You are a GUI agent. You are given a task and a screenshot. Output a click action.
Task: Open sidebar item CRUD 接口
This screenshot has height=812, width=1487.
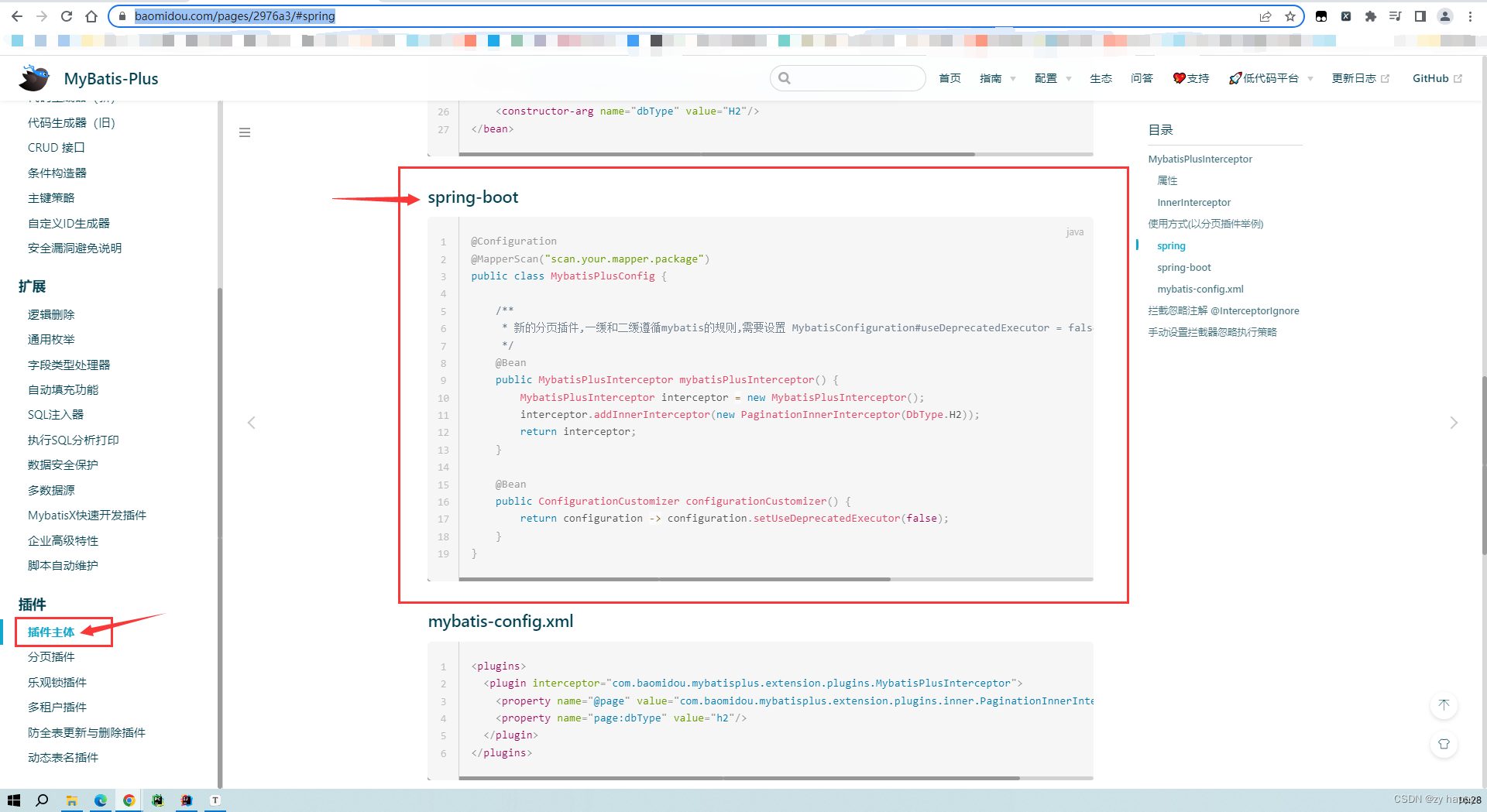56,148
